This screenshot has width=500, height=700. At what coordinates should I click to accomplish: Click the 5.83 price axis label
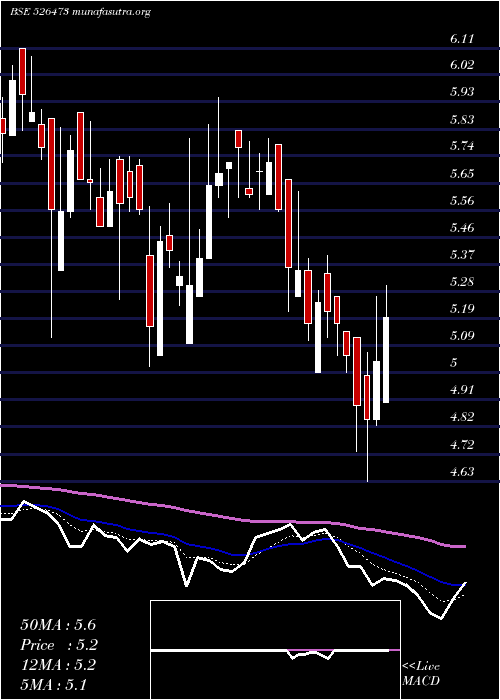tap(462, 120)
